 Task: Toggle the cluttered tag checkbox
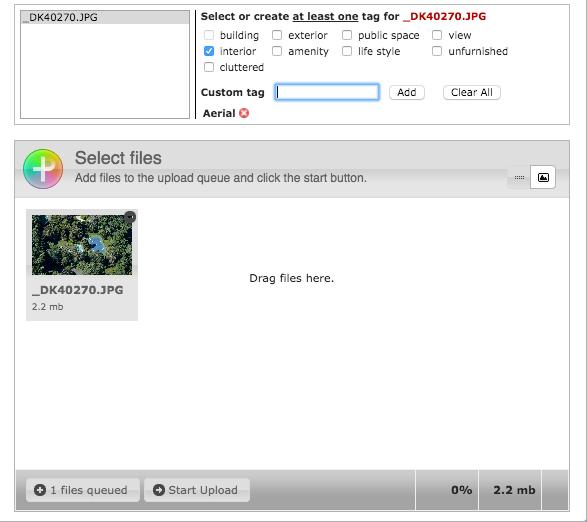point(209,67)
